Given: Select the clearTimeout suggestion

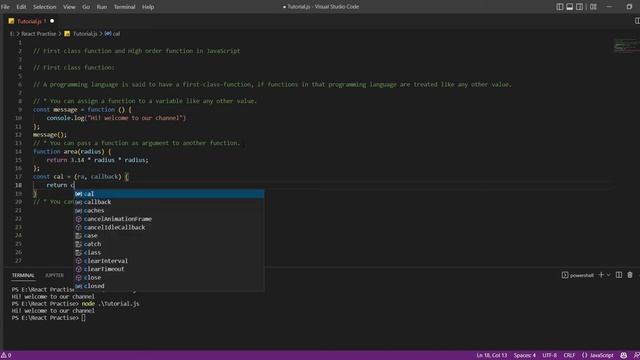Looking at the screenshot, I should point(169,269).
